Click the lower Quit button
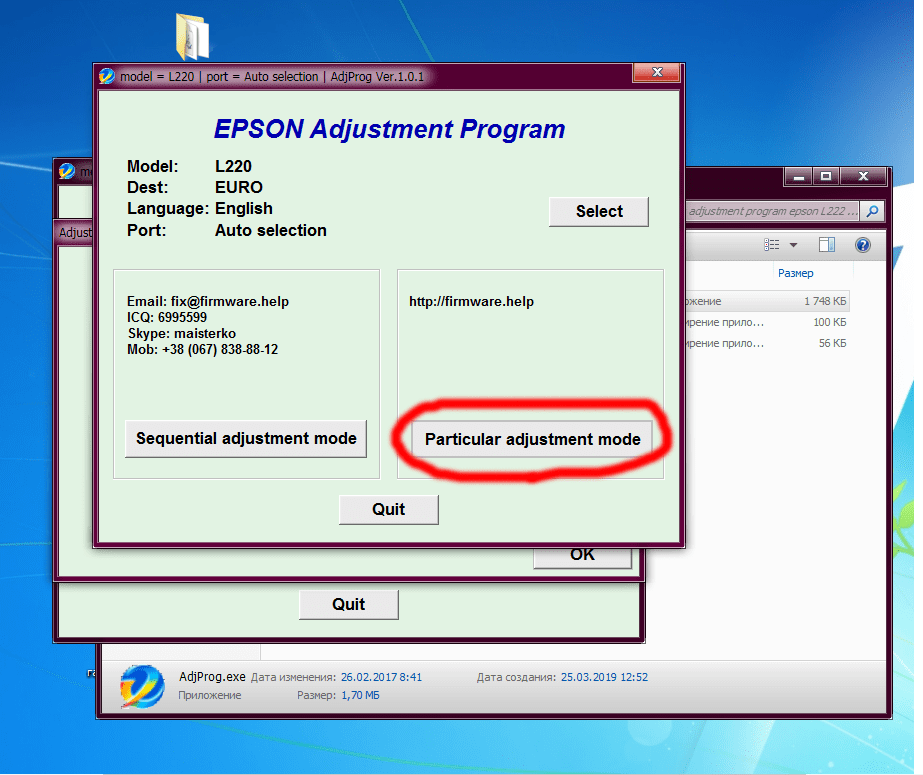Screen dimensions: 923x775 click(348, 604)
